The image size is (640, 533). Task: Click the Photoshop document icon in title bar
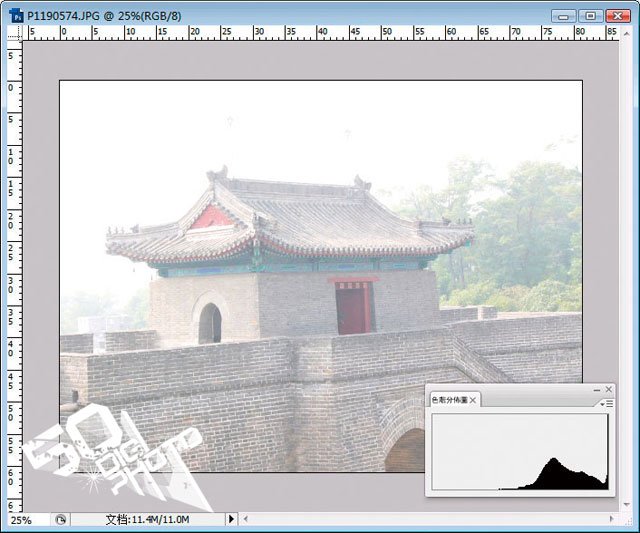click(x=16, y=16)
